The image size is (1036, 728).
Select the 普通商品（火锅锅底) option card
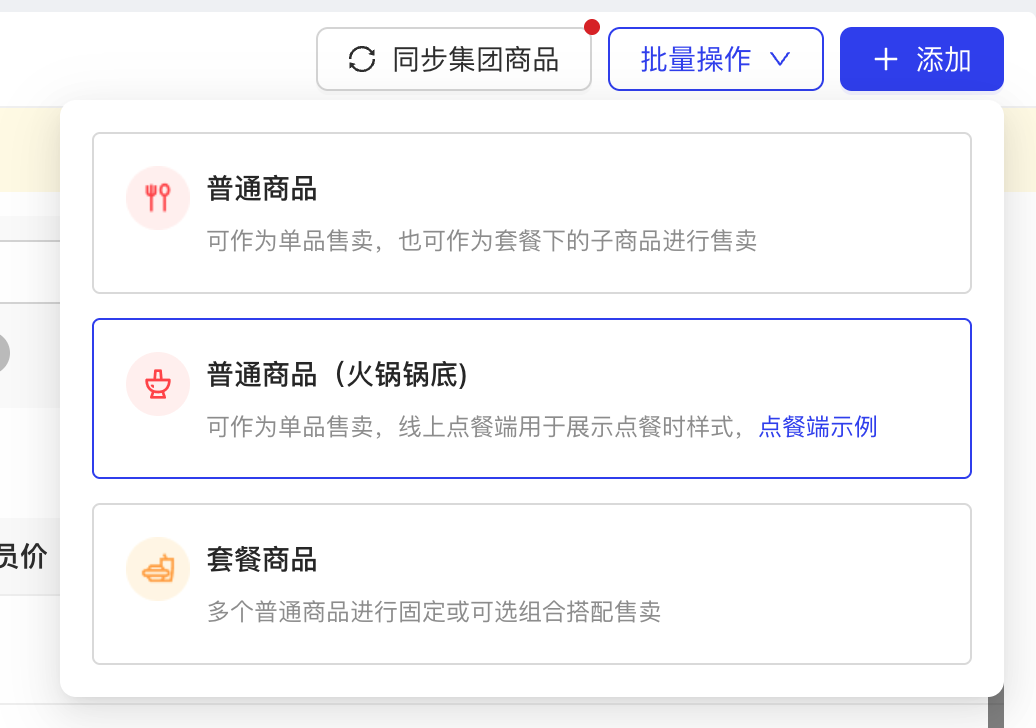pyautogui.click(x=532, y=398)
